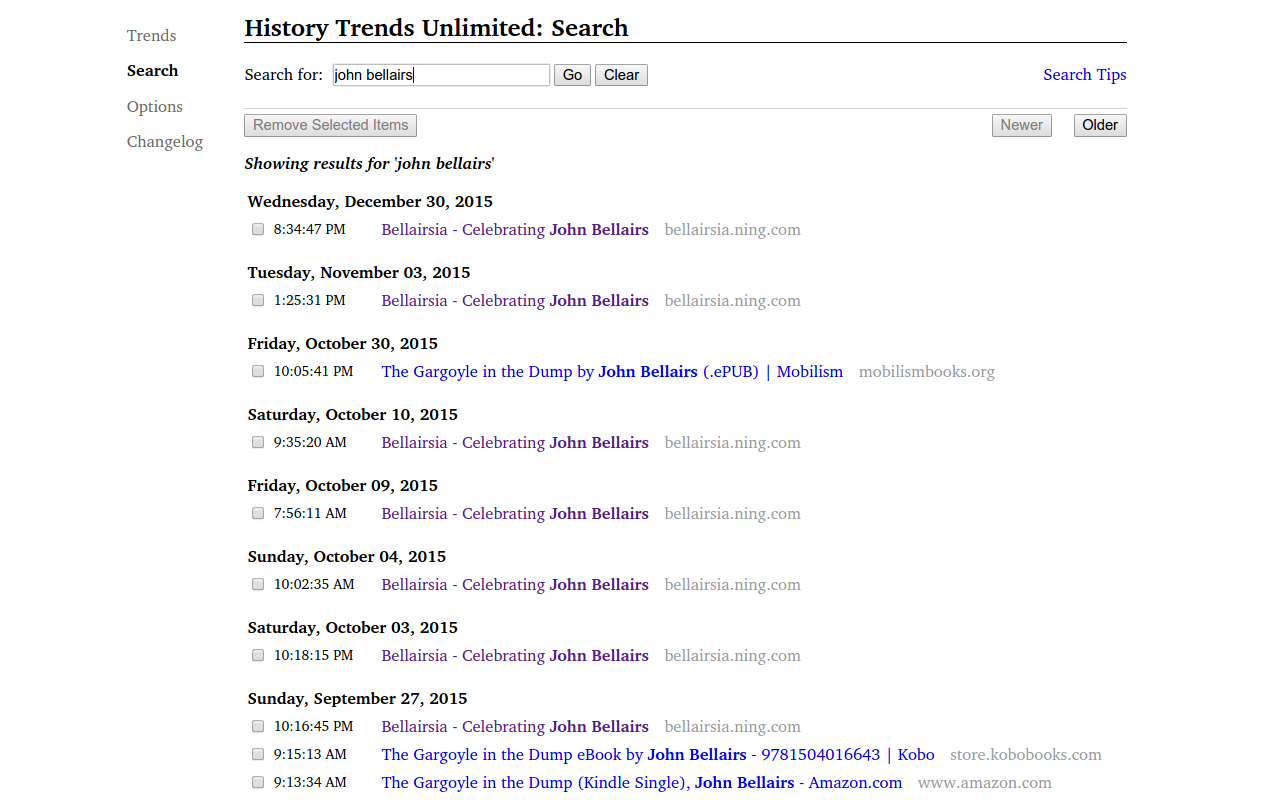This screenshot has height=800, width=1280.
Task: Open Gargoyle in the Dump Kobo eBook link
Action: pos(658,755)
